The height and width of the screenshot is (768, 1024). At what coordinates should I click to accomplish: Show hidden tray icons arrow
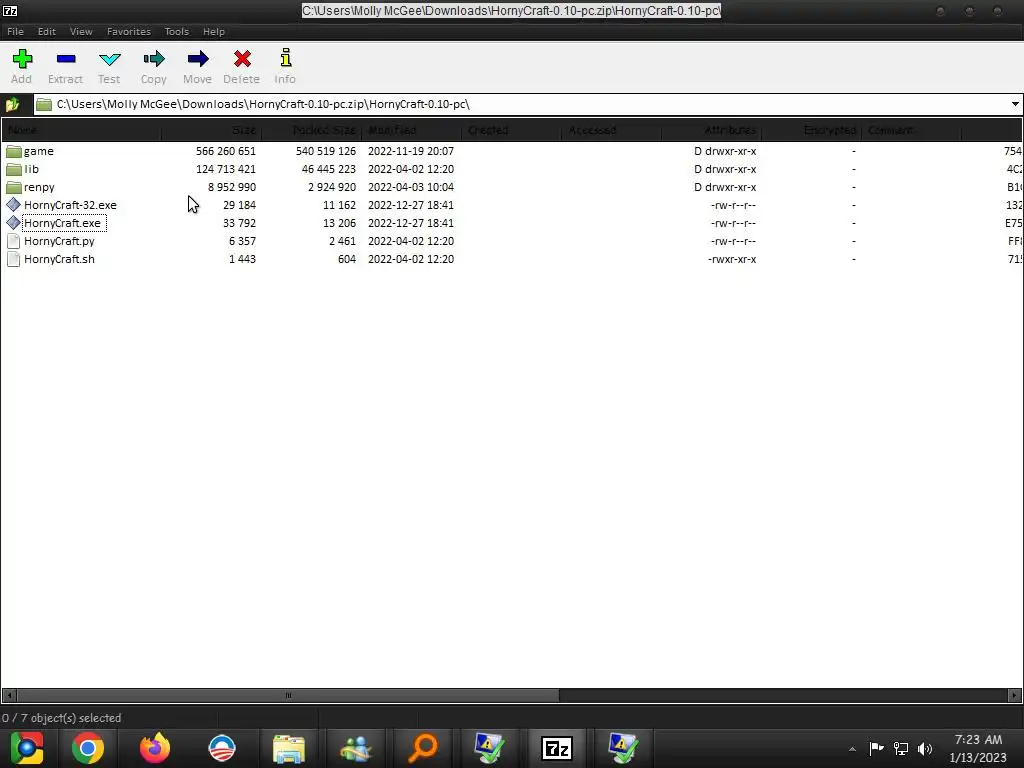pos(852,749)
